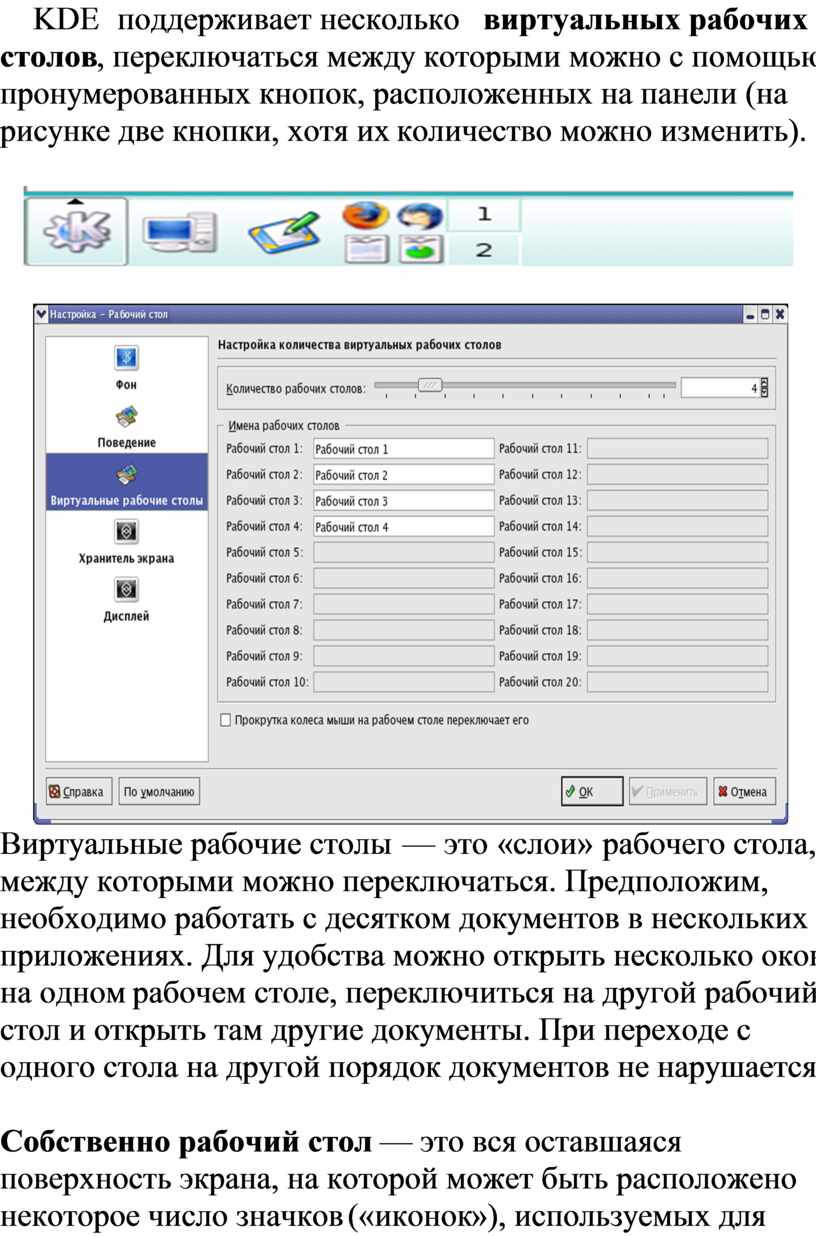The height and width of the screenshot is (1236, 816).
Task: Toggle mouse wheel desktop switching checkbox
Action: [225, 719]
